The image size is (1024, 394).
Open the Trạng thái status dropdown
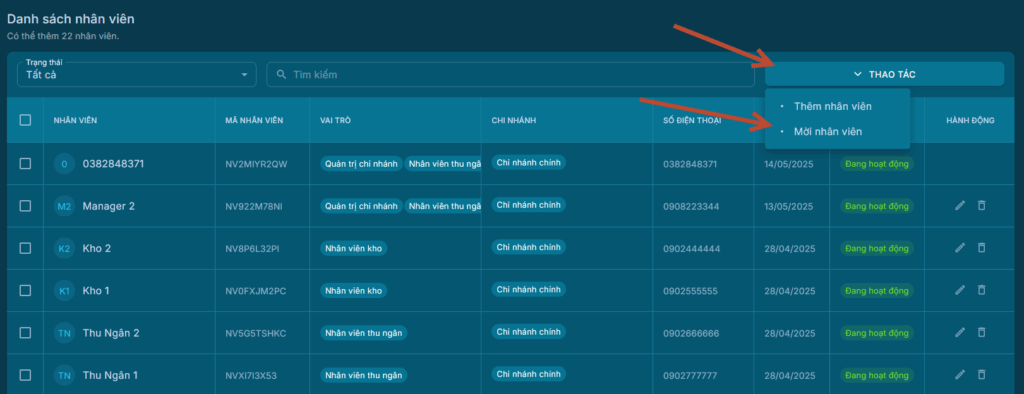pyautogui.click(x=136, y=74)
